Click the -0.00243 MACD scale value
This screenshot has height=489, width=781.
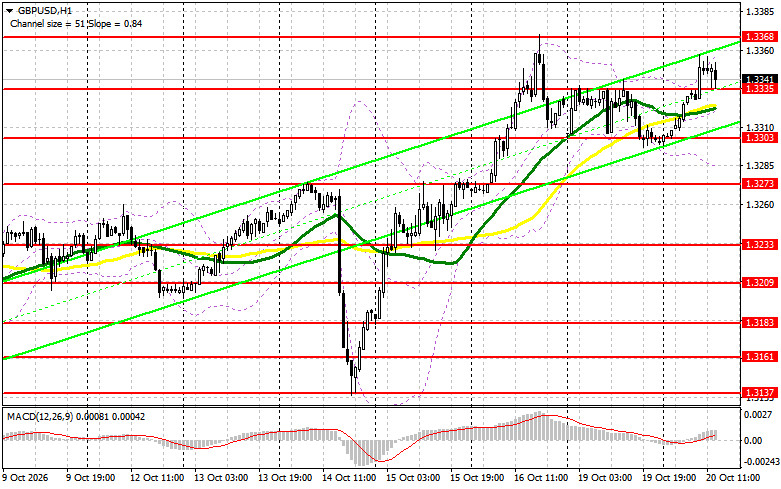[x=762, y=462]
